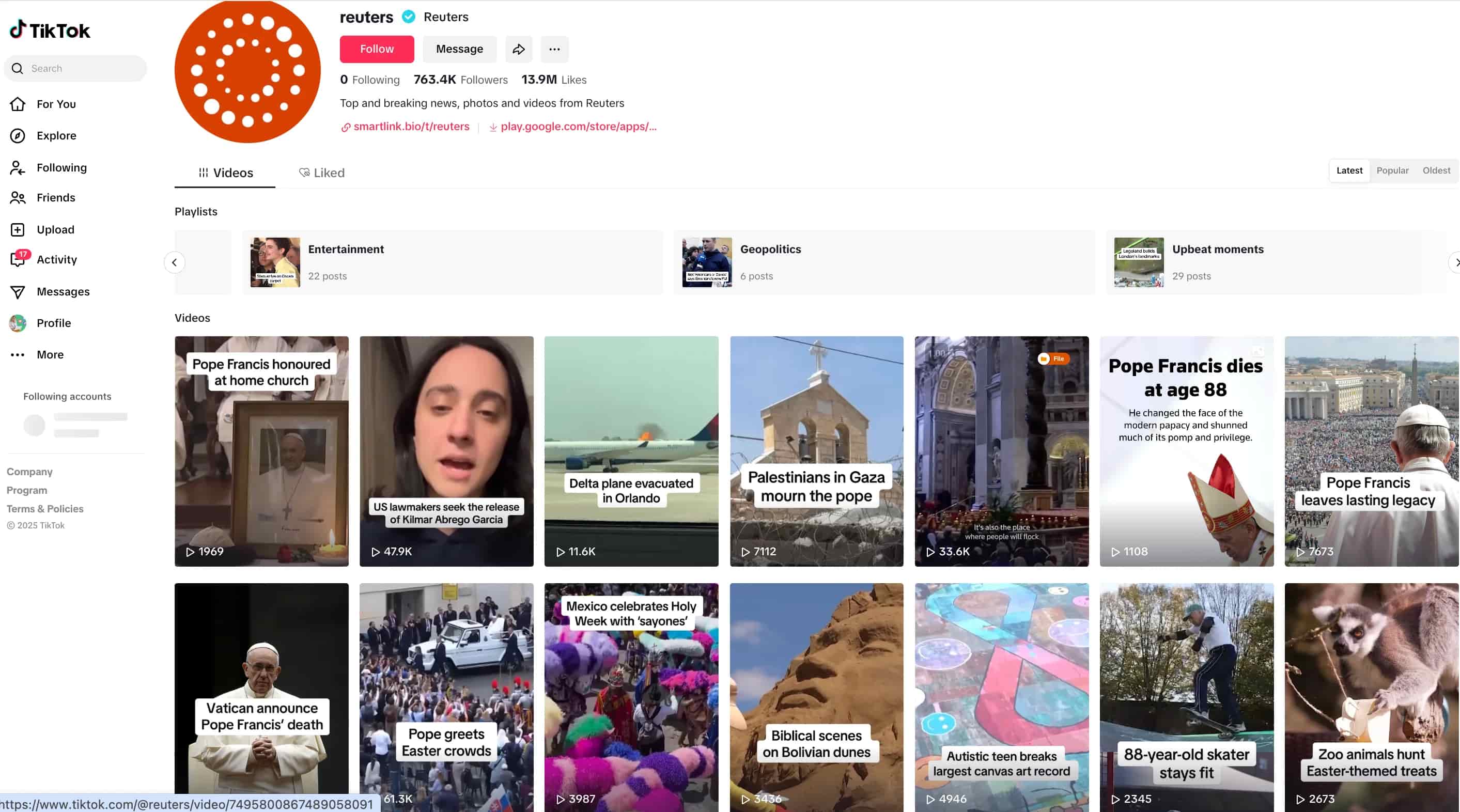Viewport: 1460px width, 812px height.
Task: Open the Explore compass icon
Action: [18, 136]
